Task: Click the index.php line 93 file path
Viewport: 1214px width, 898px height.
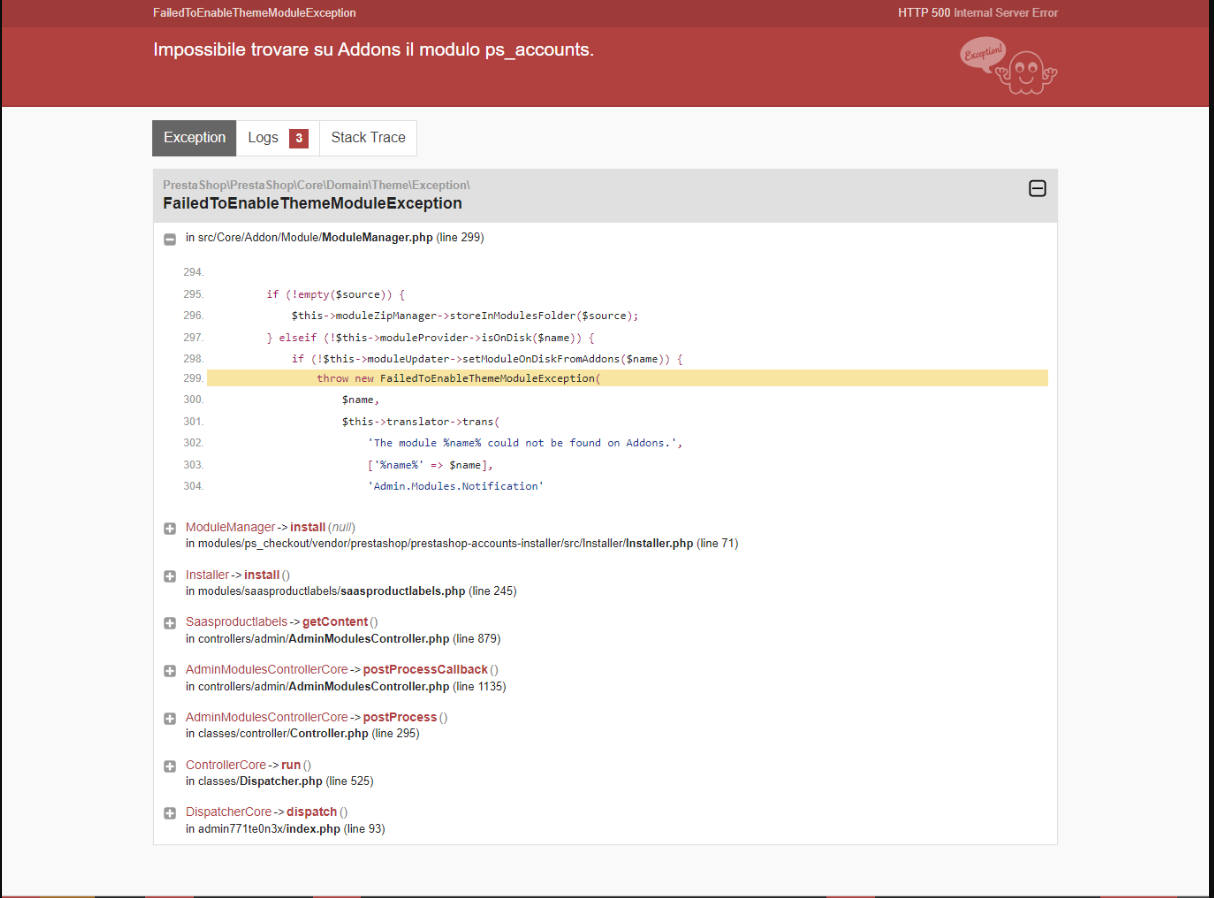Action: (285, 829)
